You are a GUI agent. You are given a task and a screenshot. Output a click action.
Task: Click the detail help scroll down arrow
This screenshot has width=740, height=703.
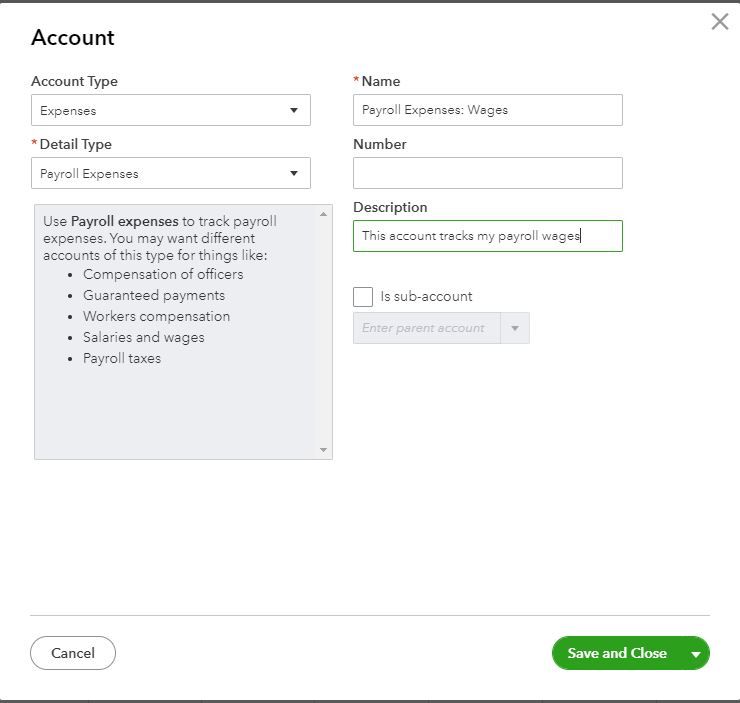pyautogui.click(x=323, y=450)
